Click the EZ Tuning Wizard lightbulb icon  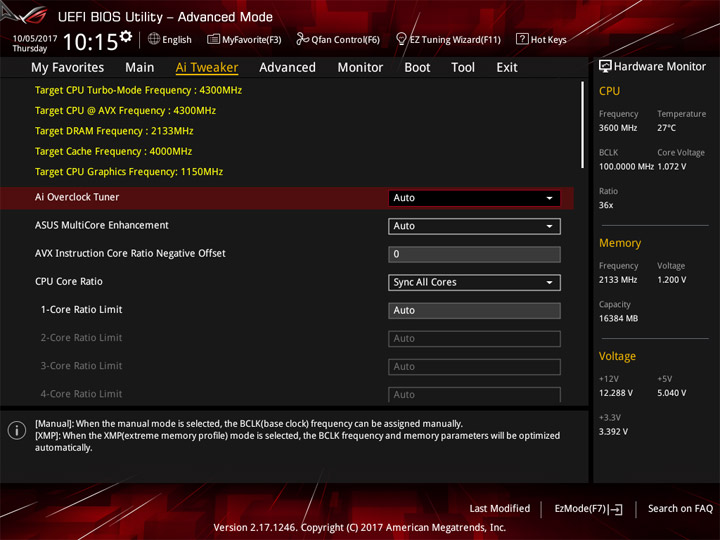[401, 39]
